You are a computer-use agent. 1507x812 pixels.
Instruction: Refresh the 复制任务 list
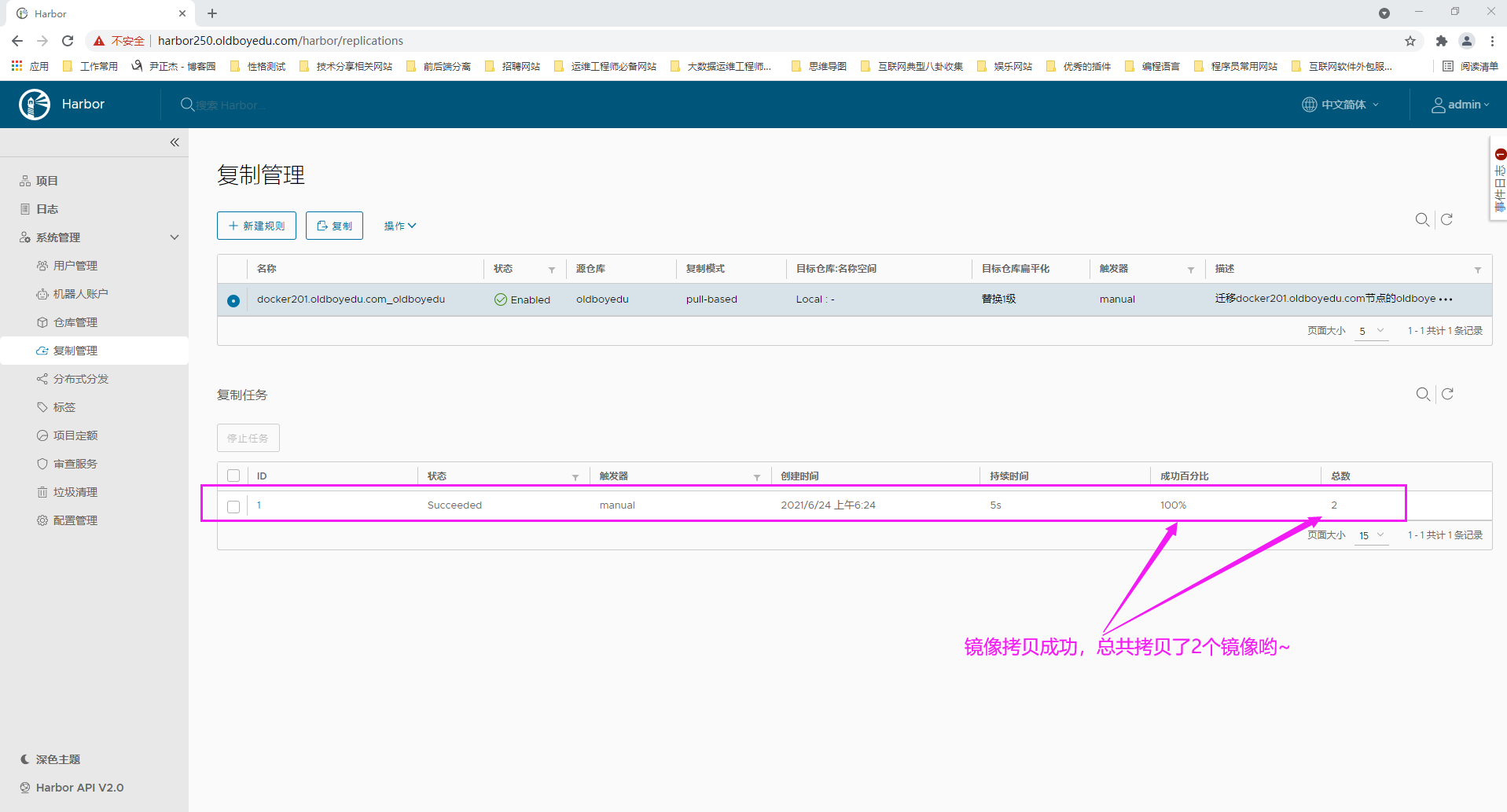(1447, 394)
